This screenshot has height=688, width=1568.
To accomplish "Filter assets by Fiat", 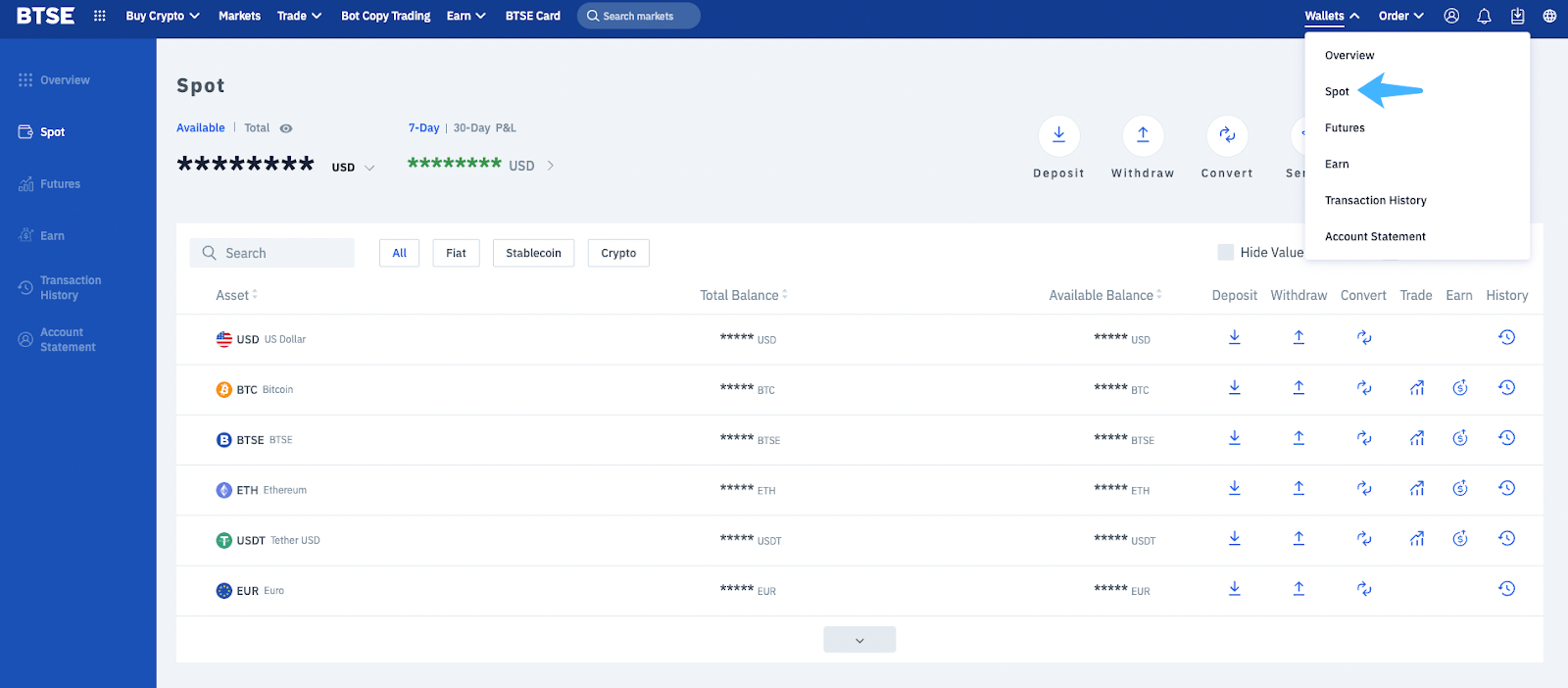I will coord(456,253).
